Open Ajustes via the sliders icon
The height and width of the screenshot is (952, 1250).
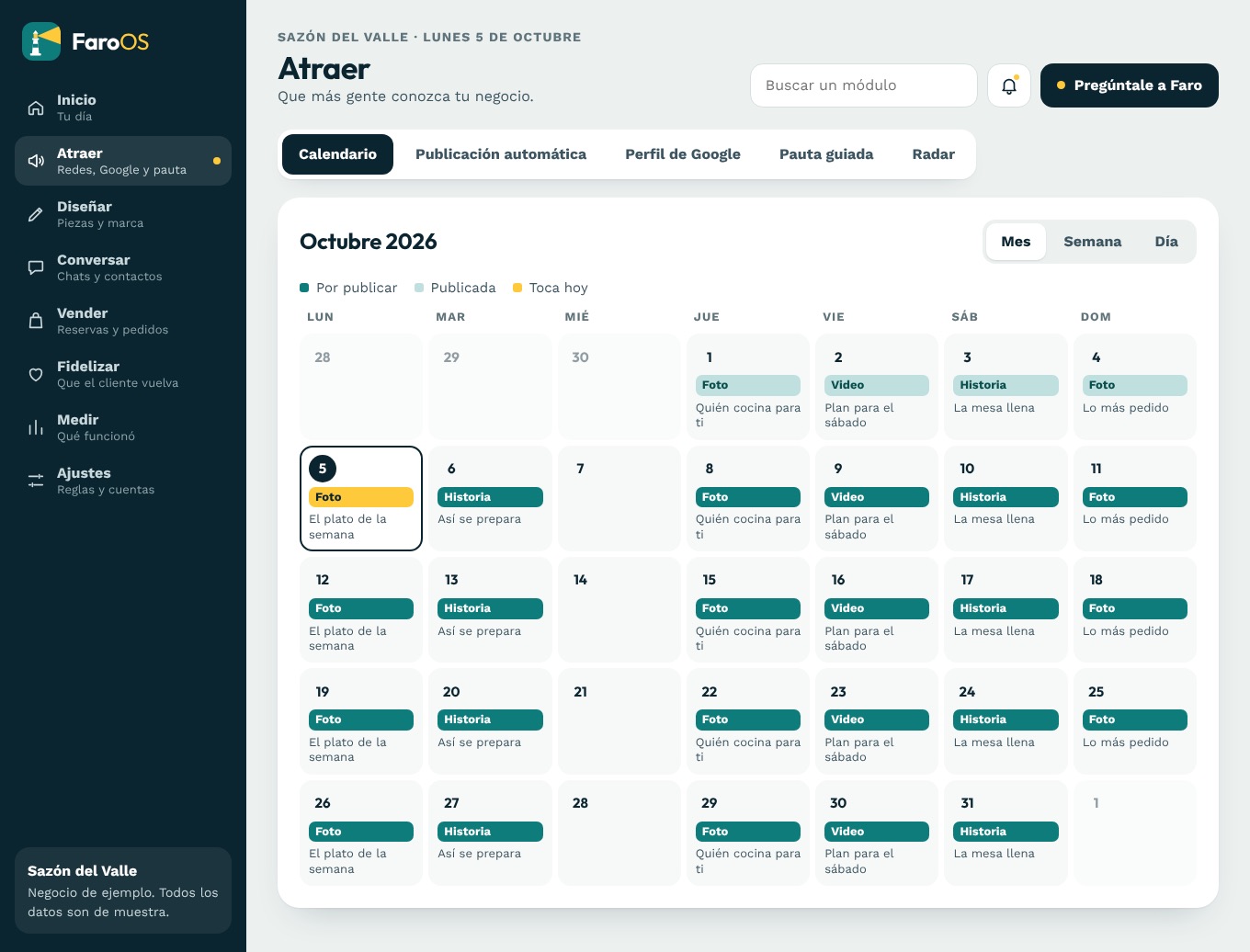(36, 481)
